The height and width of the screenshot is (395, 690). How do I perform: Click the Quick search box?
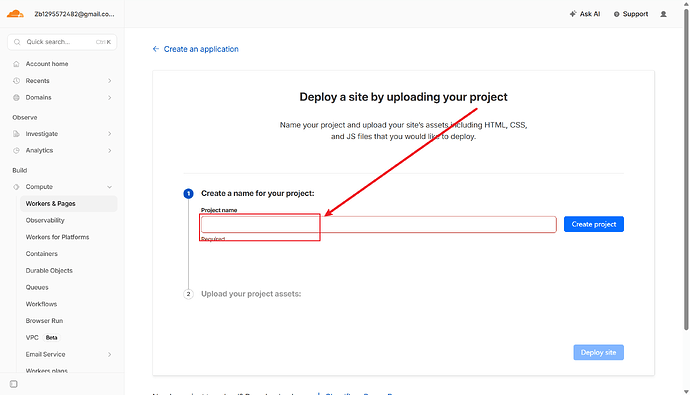tap(62, 42)
